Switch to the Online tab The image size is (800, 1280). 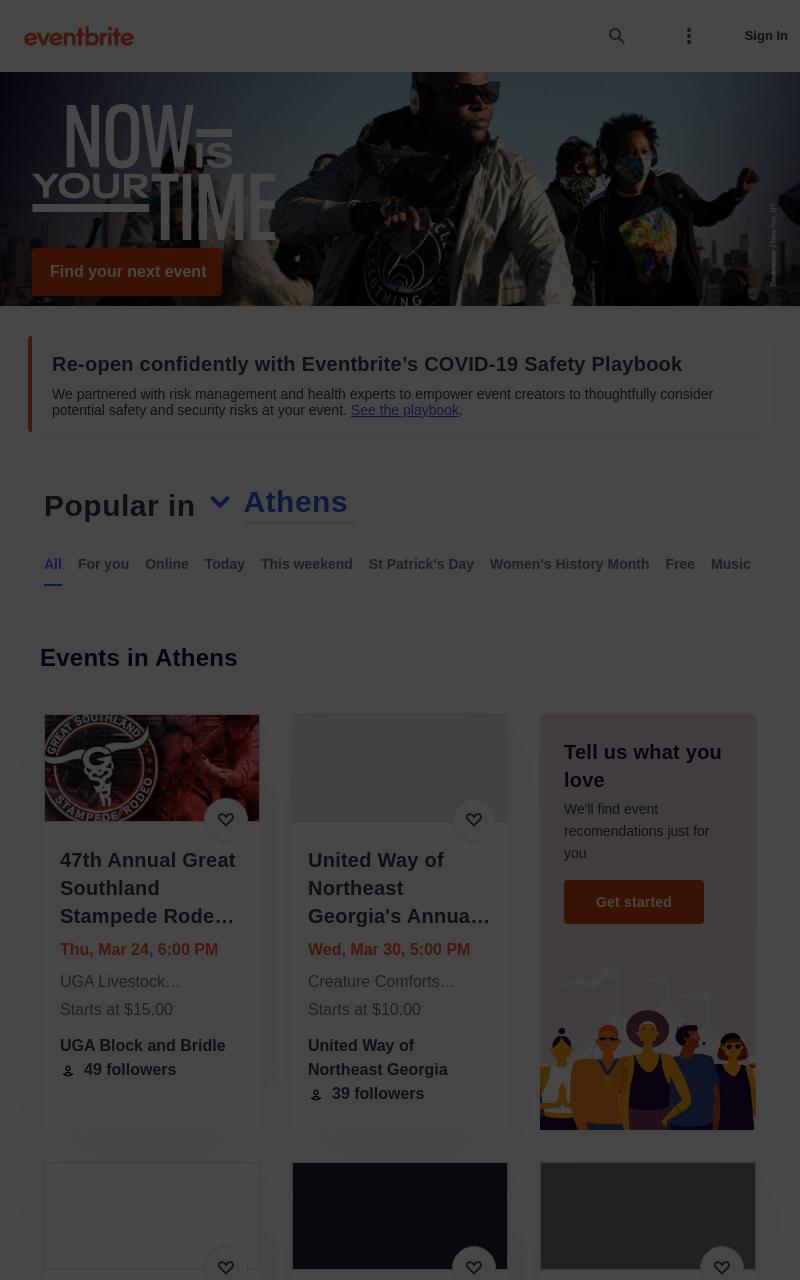click(x=167, y=564)
